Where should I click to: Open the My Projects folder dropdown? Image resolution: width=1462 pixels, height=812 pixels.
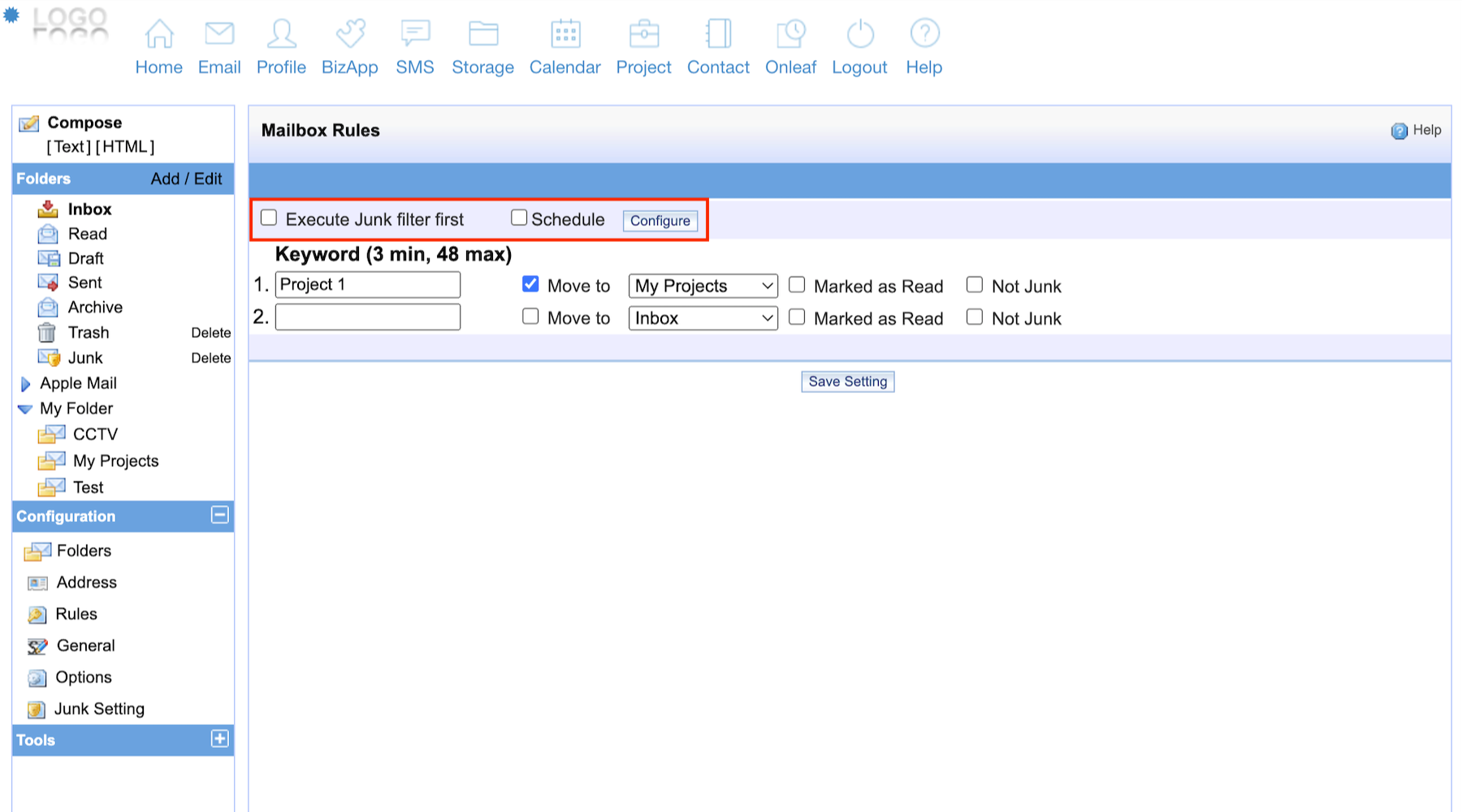point(703,286)
